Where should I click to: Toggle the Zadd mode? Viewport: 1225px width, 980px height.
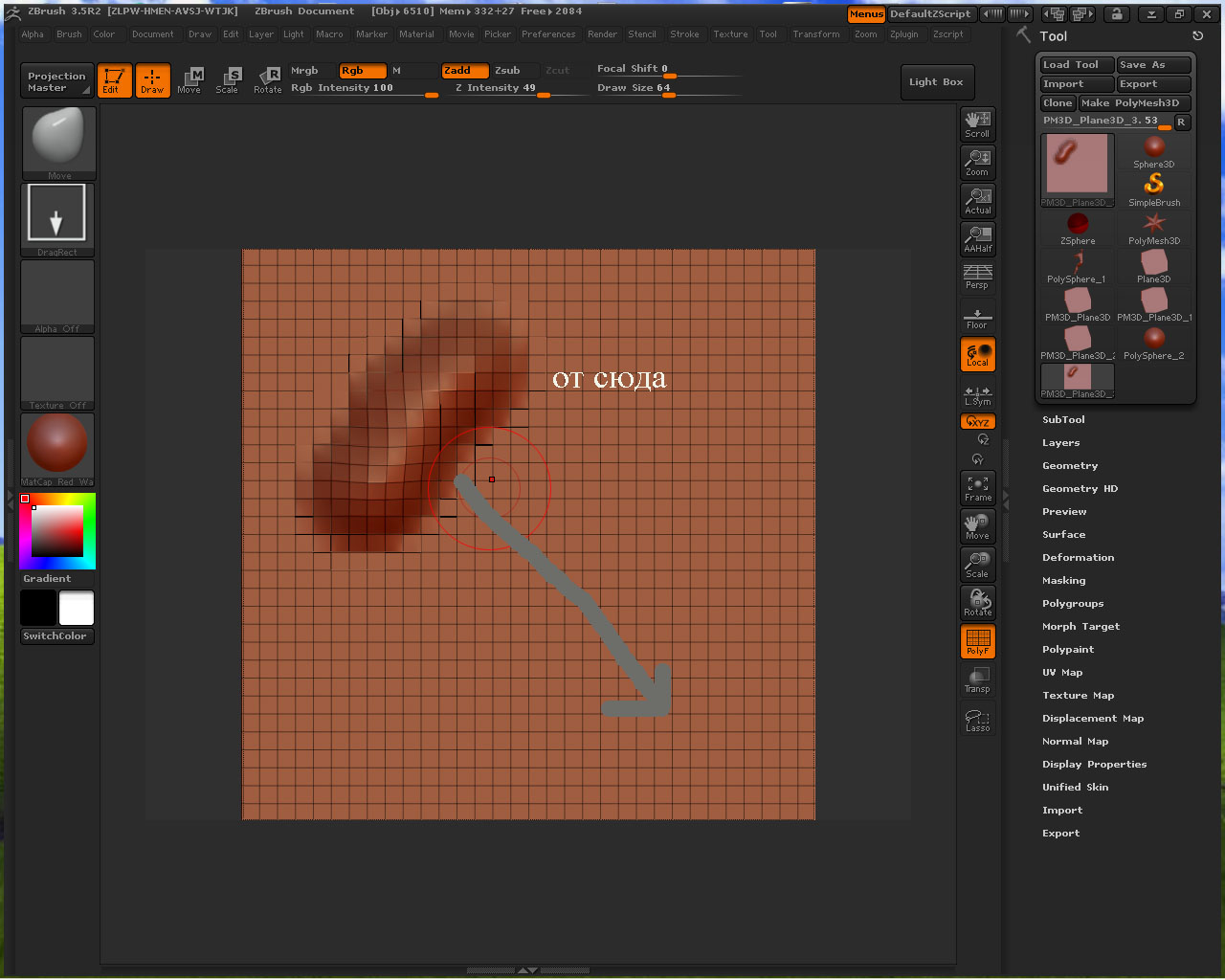click(x=465, y=71)
